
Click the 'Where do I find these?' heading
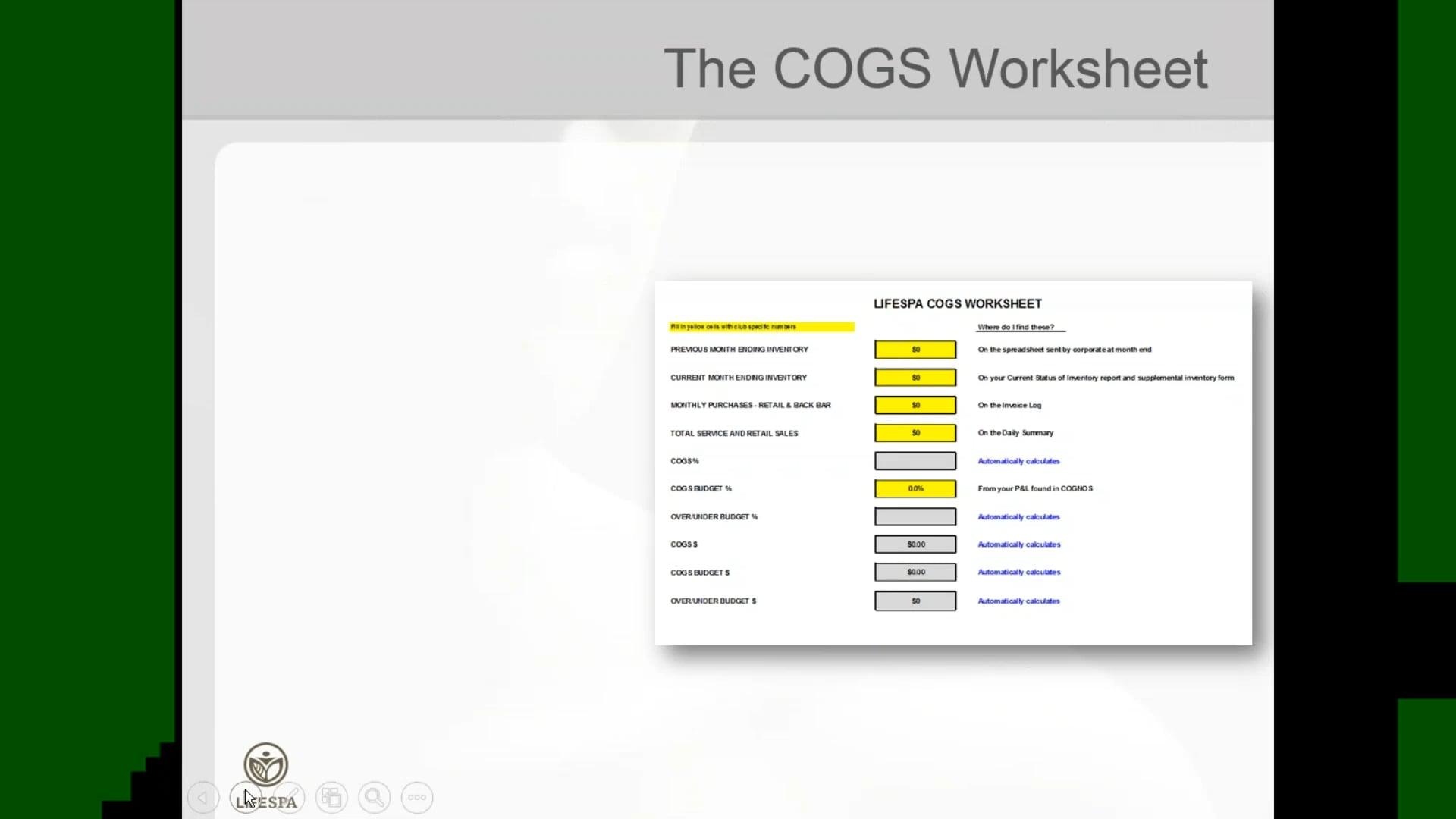coord(1015,327)
